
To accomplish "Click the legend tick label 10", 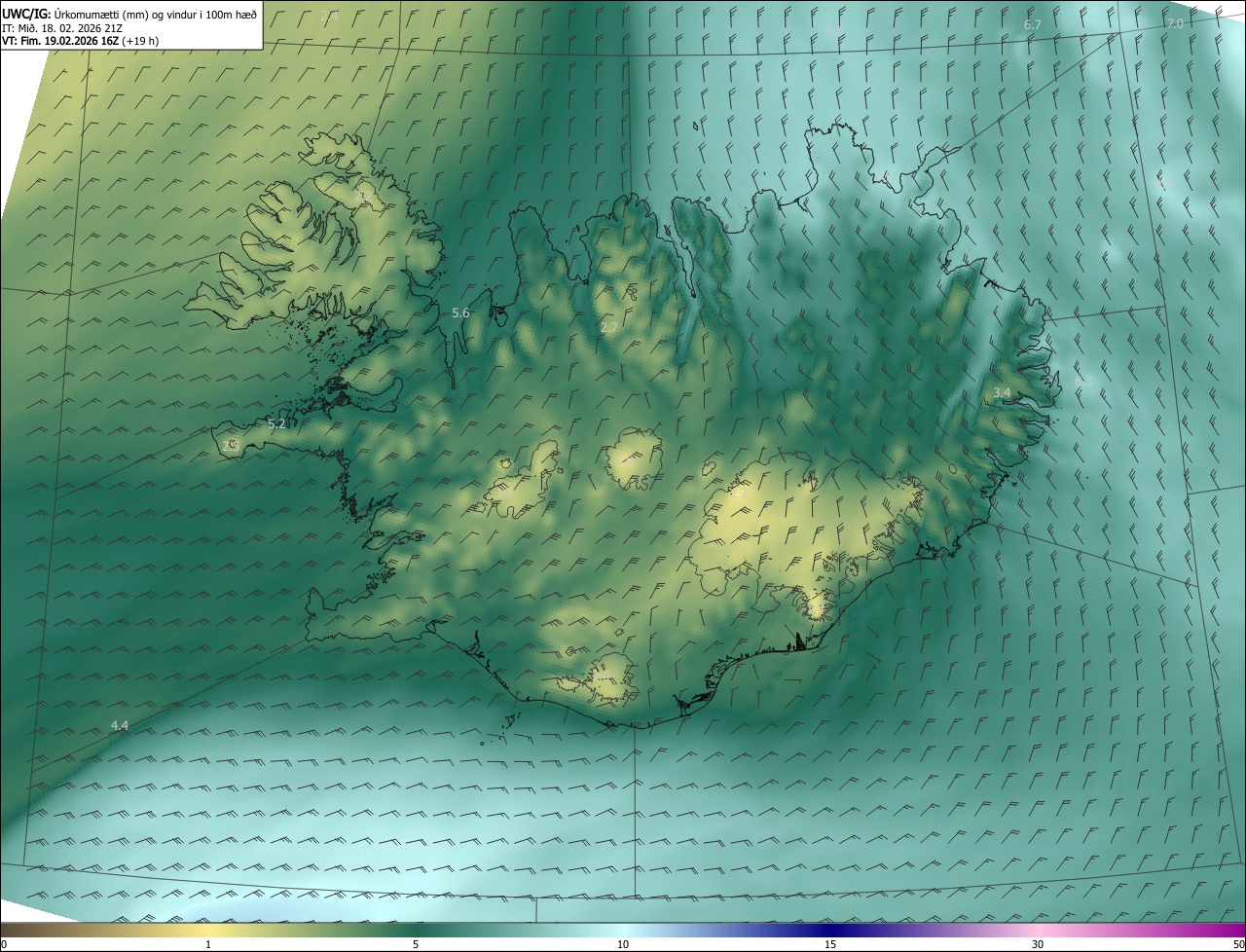I will 623,944.
